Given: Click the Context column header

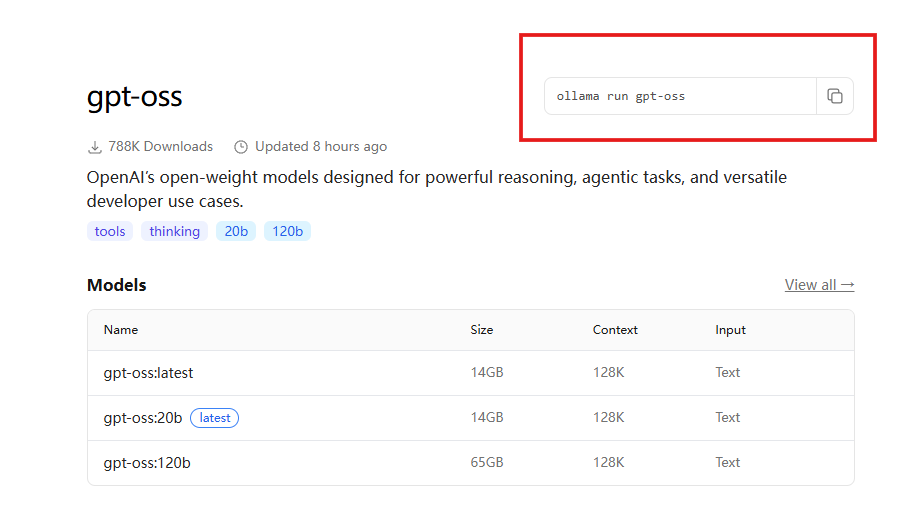Looking at the screenshot, I should click(x=615, y=329).
